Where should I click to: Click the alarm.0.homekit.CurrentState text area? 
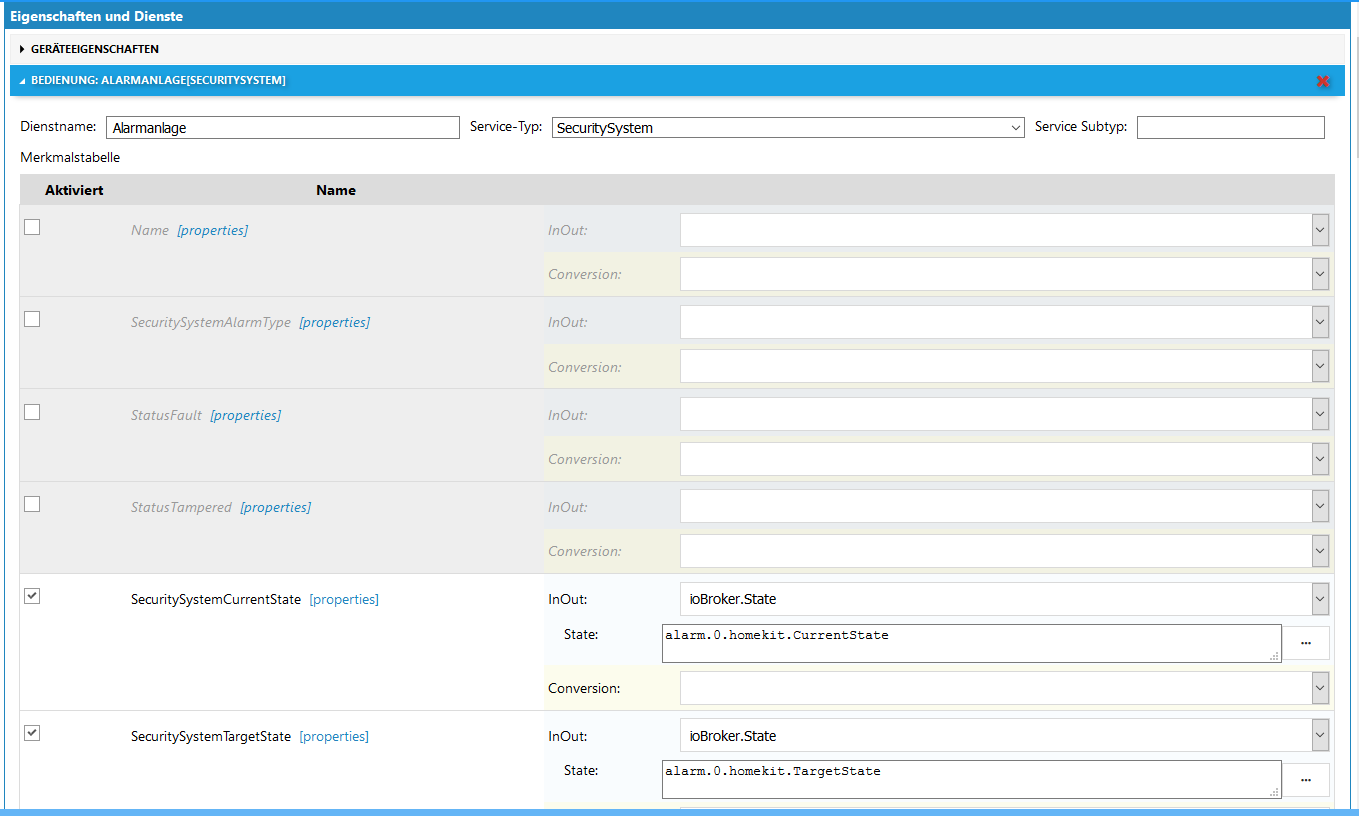tap(971, 643)
